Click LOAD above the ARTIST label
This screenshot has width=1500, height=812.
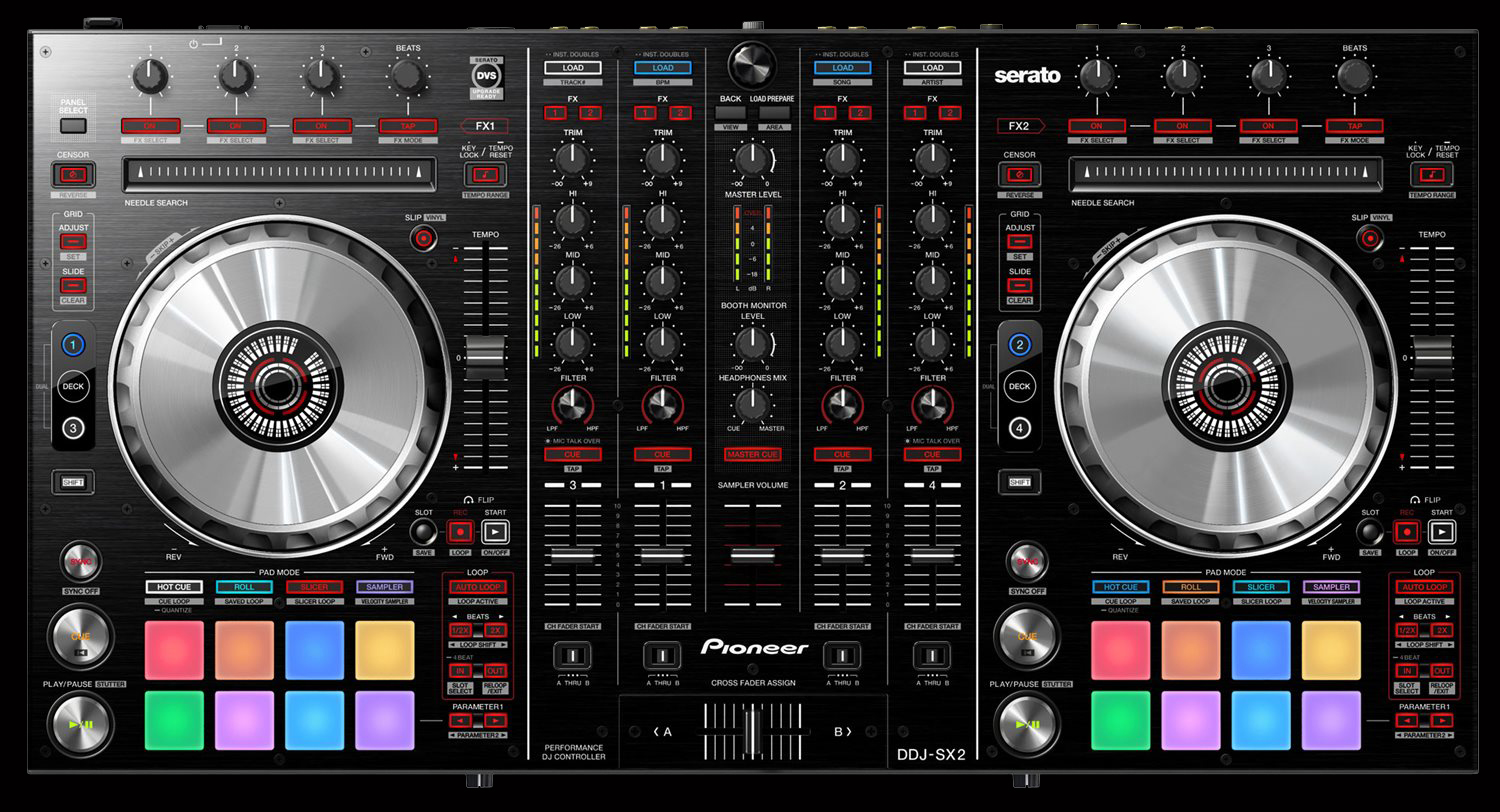click(x=932, y=68)
